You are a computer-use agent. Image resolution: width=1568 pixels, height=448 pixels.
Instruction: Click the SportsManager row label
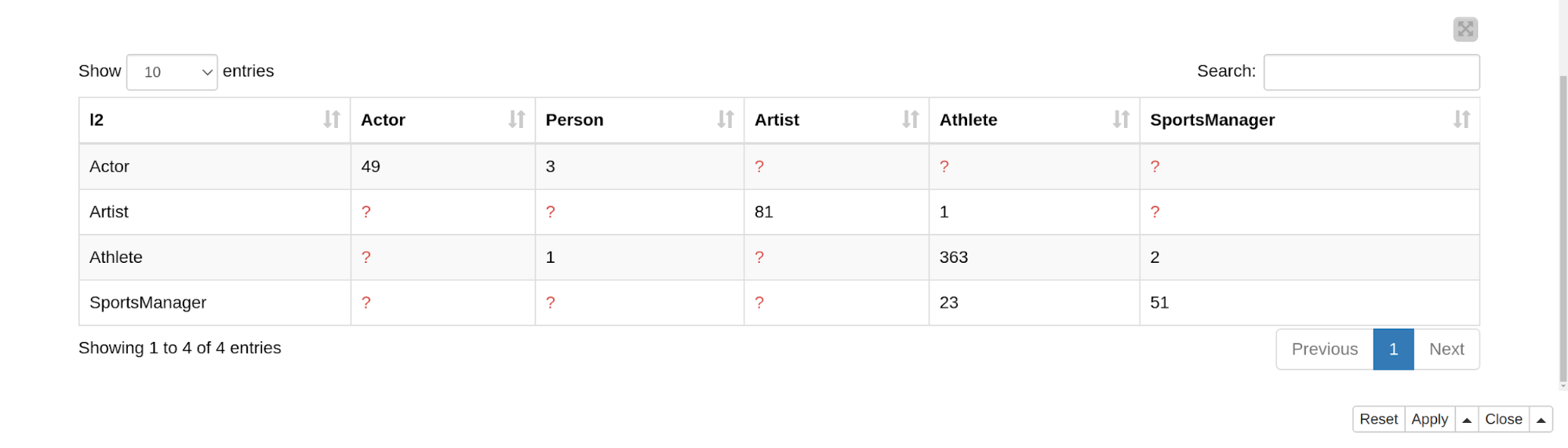147,303
